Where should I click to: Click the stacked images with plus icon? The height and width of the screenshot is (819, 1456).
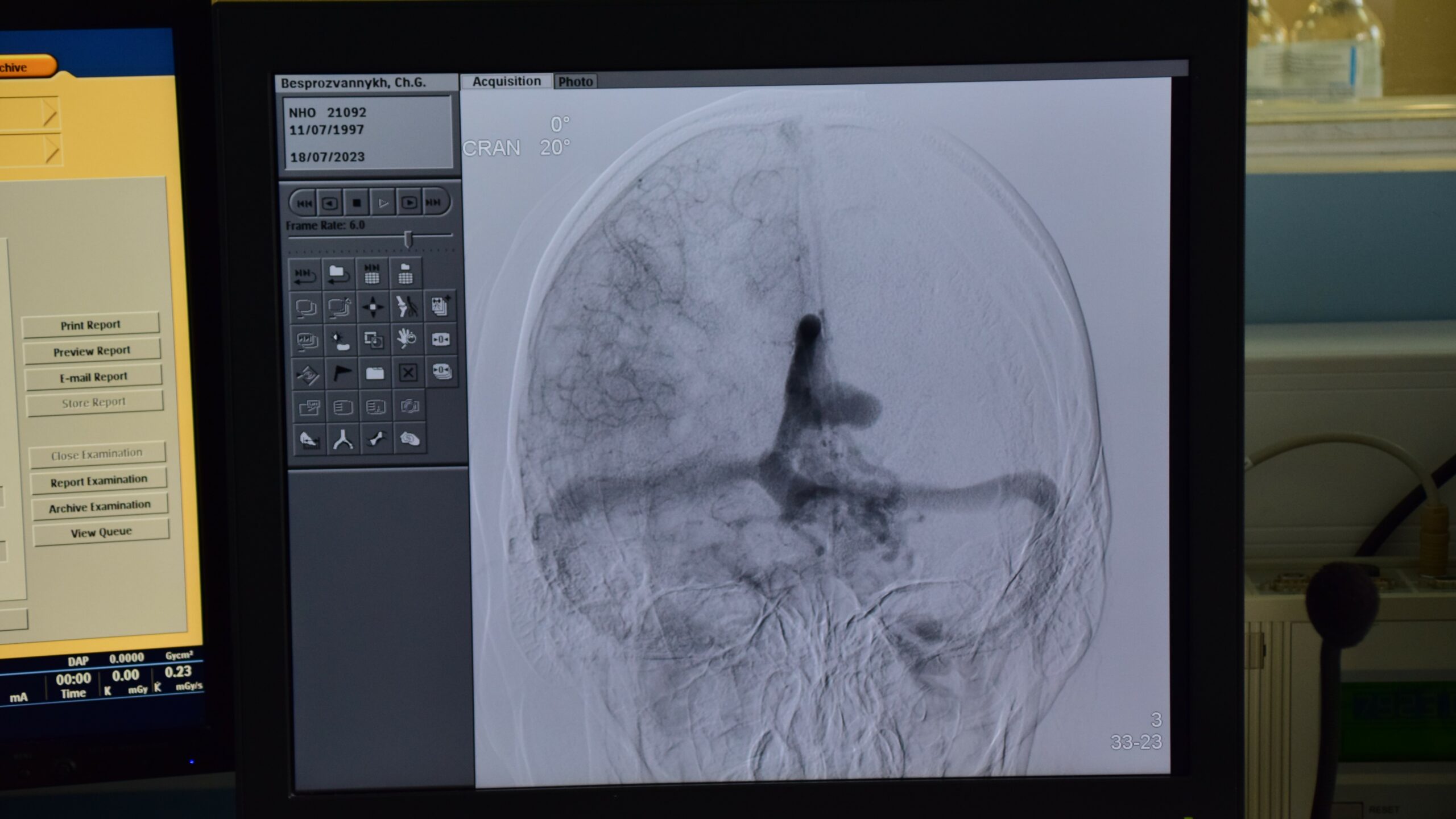[x=440, y=306]
